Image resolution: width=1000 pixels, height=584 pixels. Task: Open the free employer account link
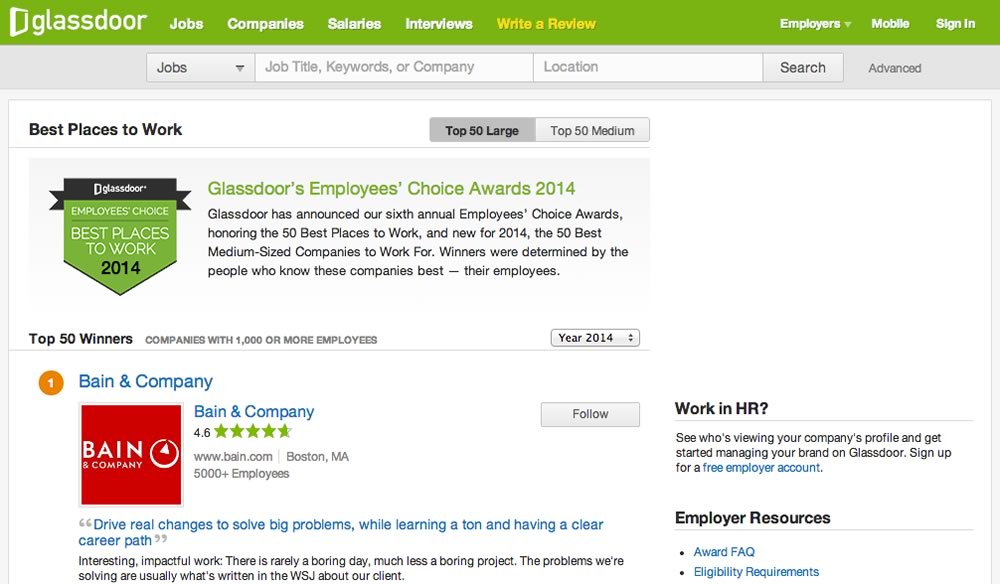(x=761, y=468)
